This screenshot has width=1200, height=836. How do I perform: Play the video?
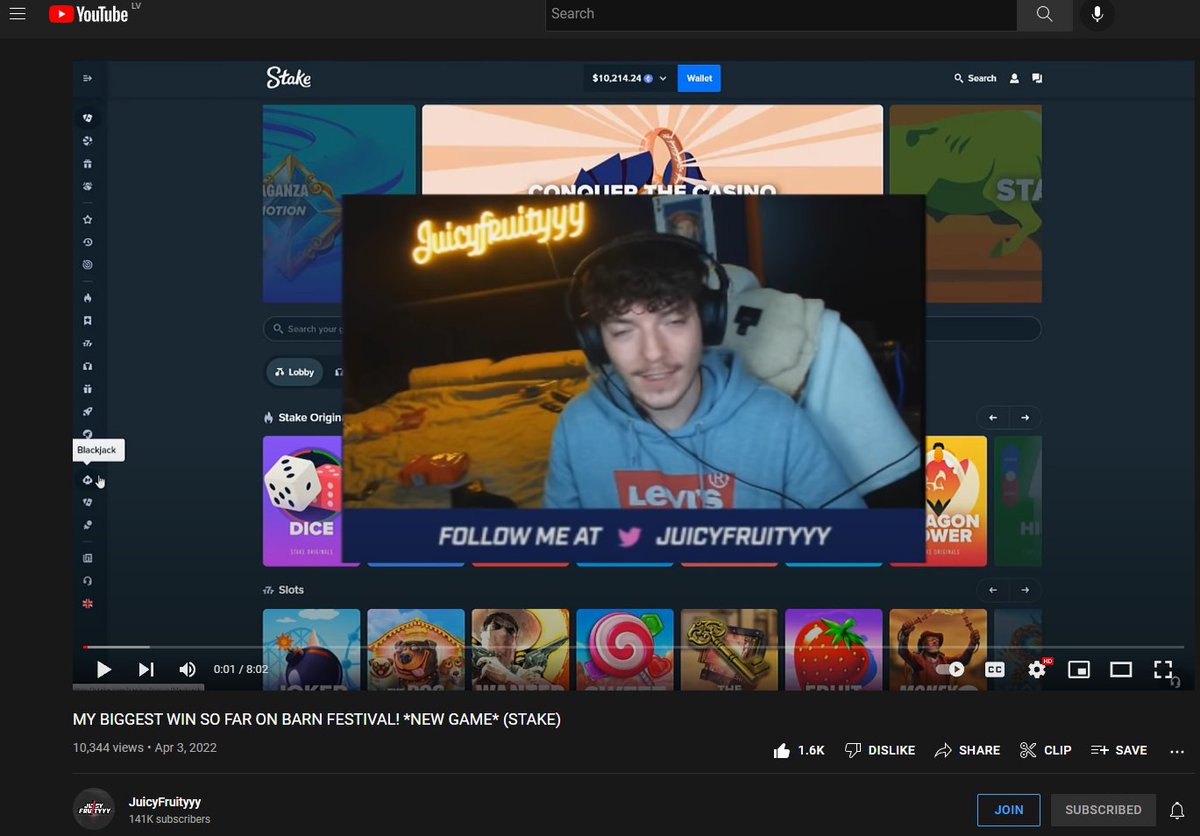click(x=103, y=669)
